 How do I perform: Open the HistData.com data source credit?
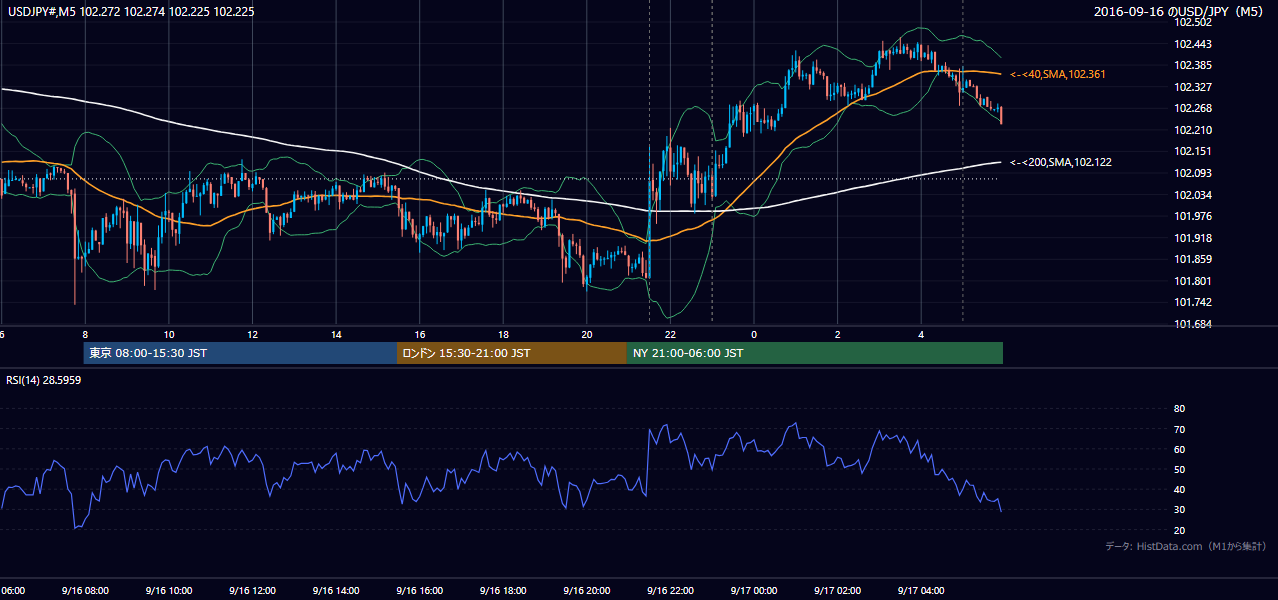(1186, 546)
